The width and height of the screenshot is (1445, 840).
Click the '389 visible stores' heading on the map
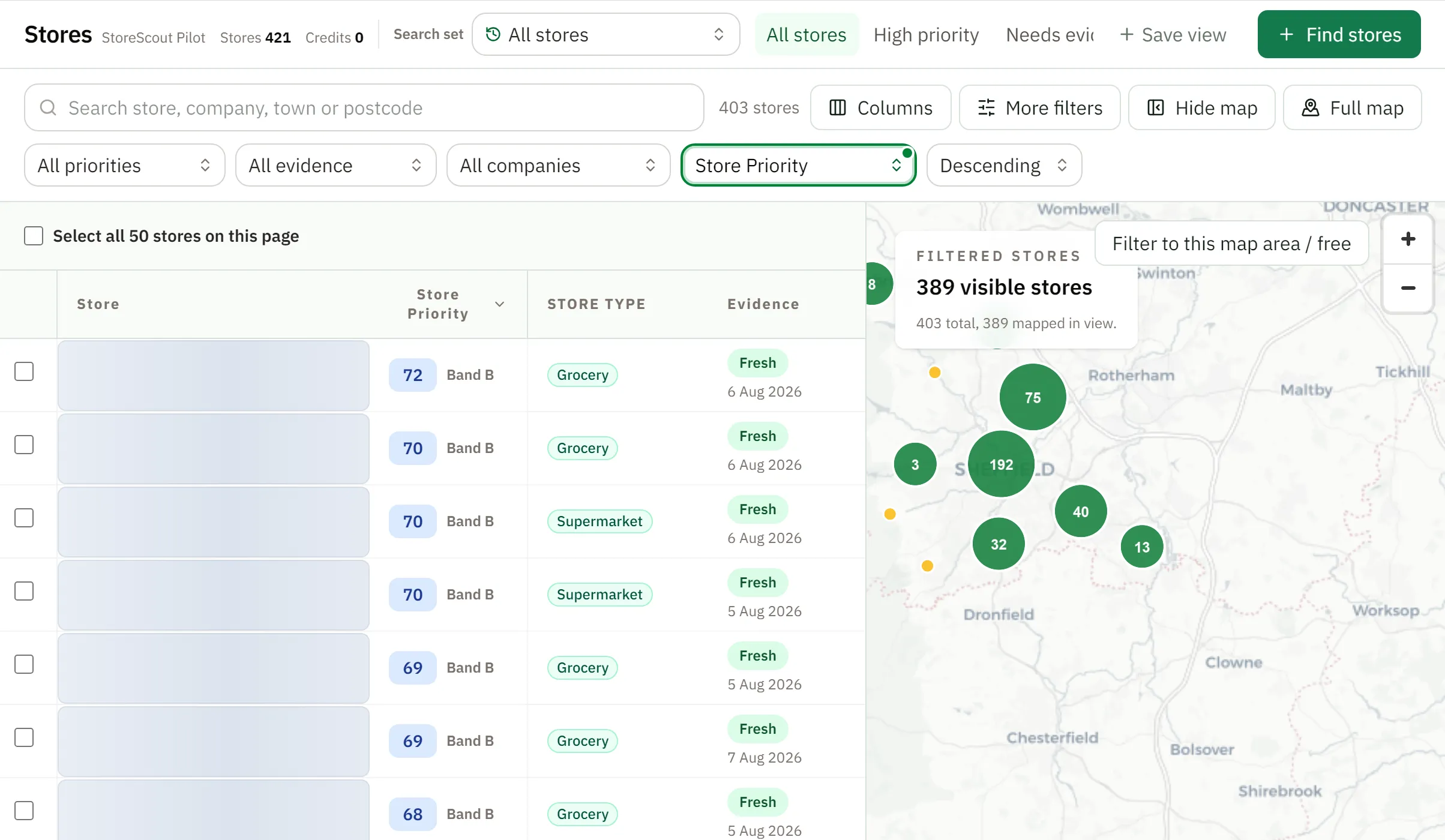click(x=1004, y=287)
